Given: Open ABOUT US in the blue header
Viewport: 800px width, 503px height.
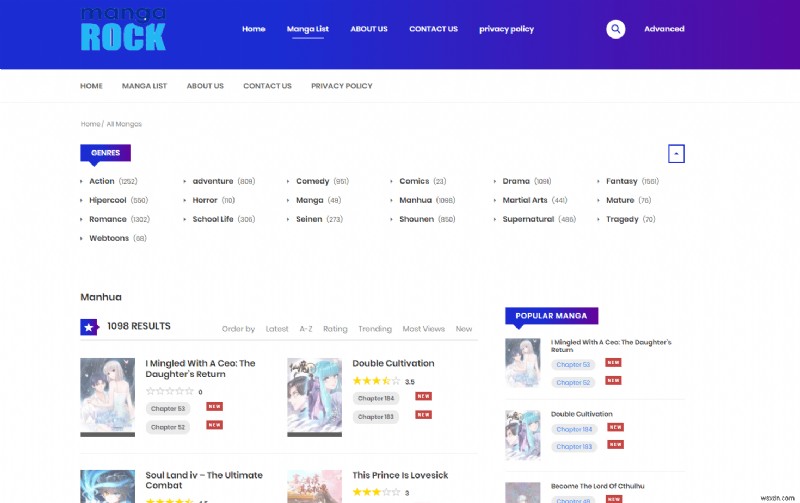Looking at the screenshot, I should [369, 29].
